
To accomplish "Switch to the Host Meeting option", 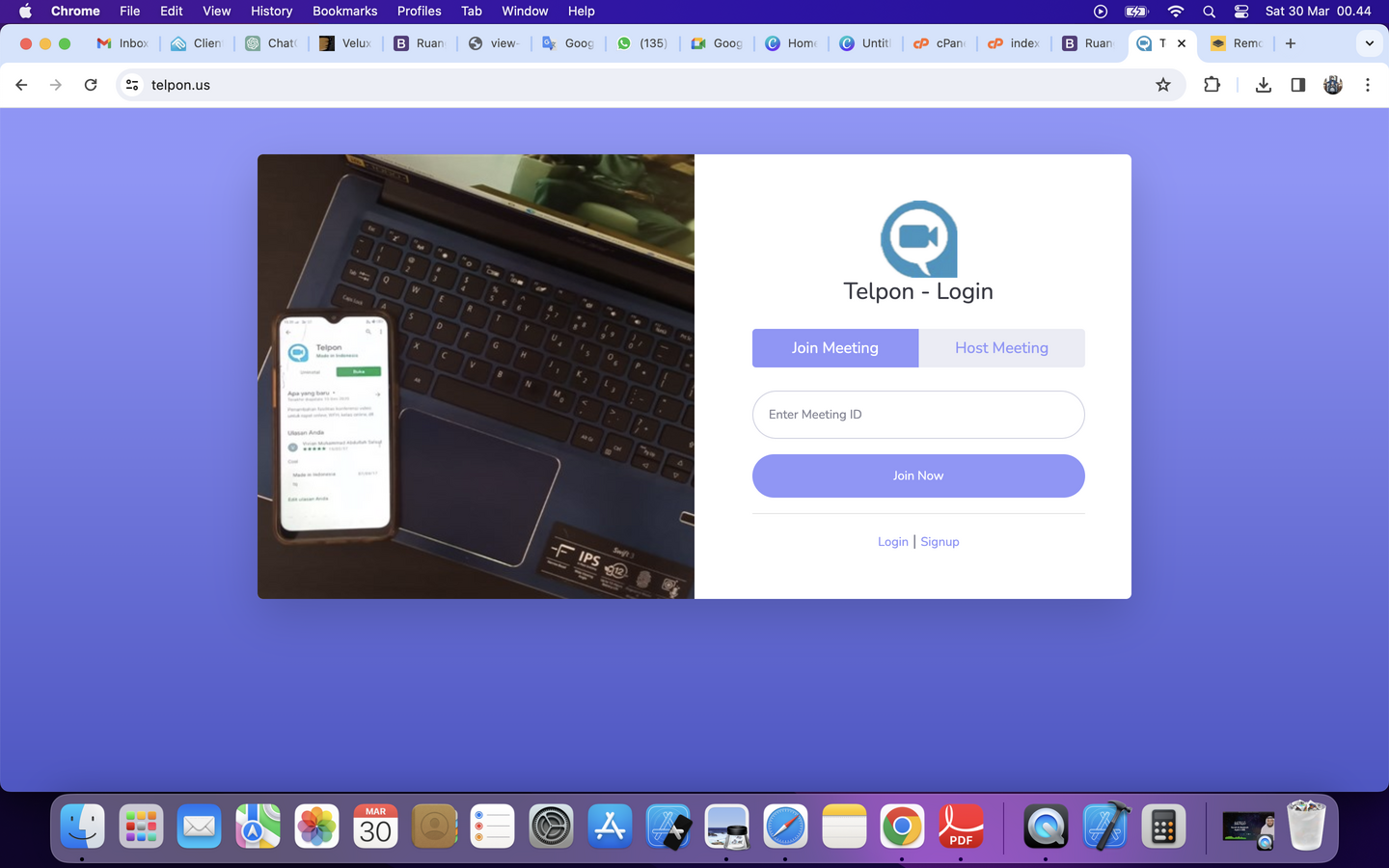I will pos(1001,348).
